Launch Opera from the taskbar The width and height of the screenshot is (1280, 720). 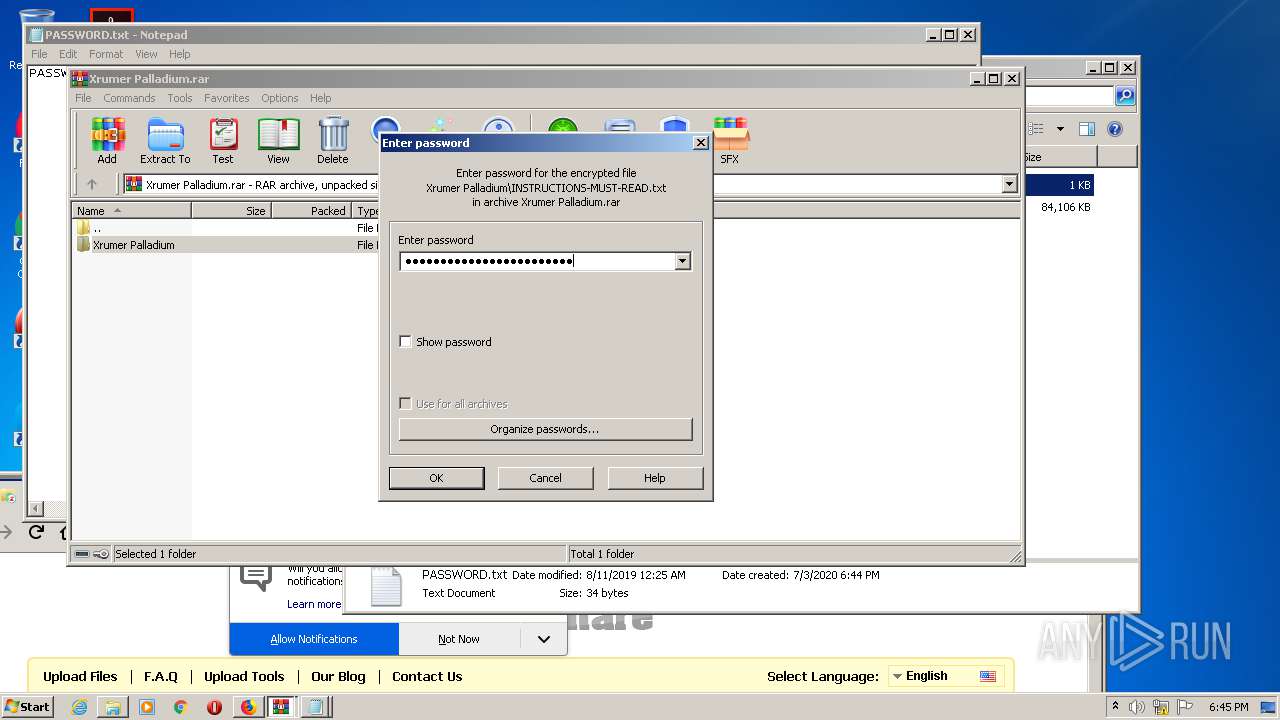click(214, 707)
